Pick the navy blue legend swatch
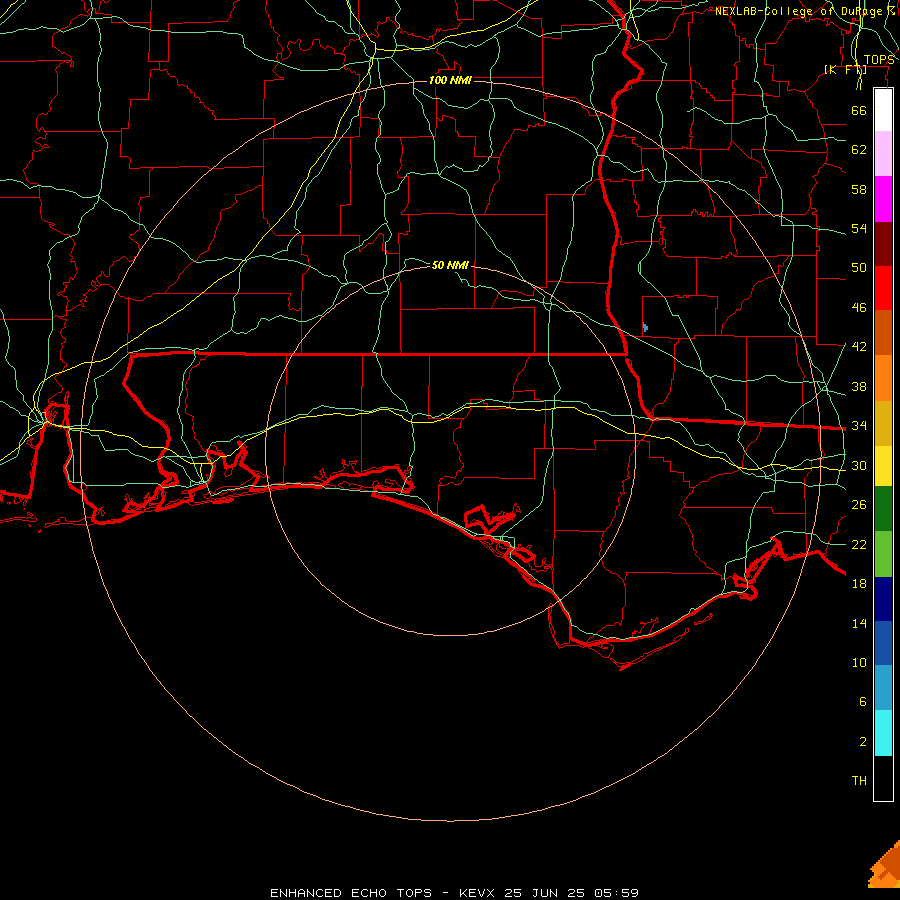900x900 pixels. (x=883, y=599)
